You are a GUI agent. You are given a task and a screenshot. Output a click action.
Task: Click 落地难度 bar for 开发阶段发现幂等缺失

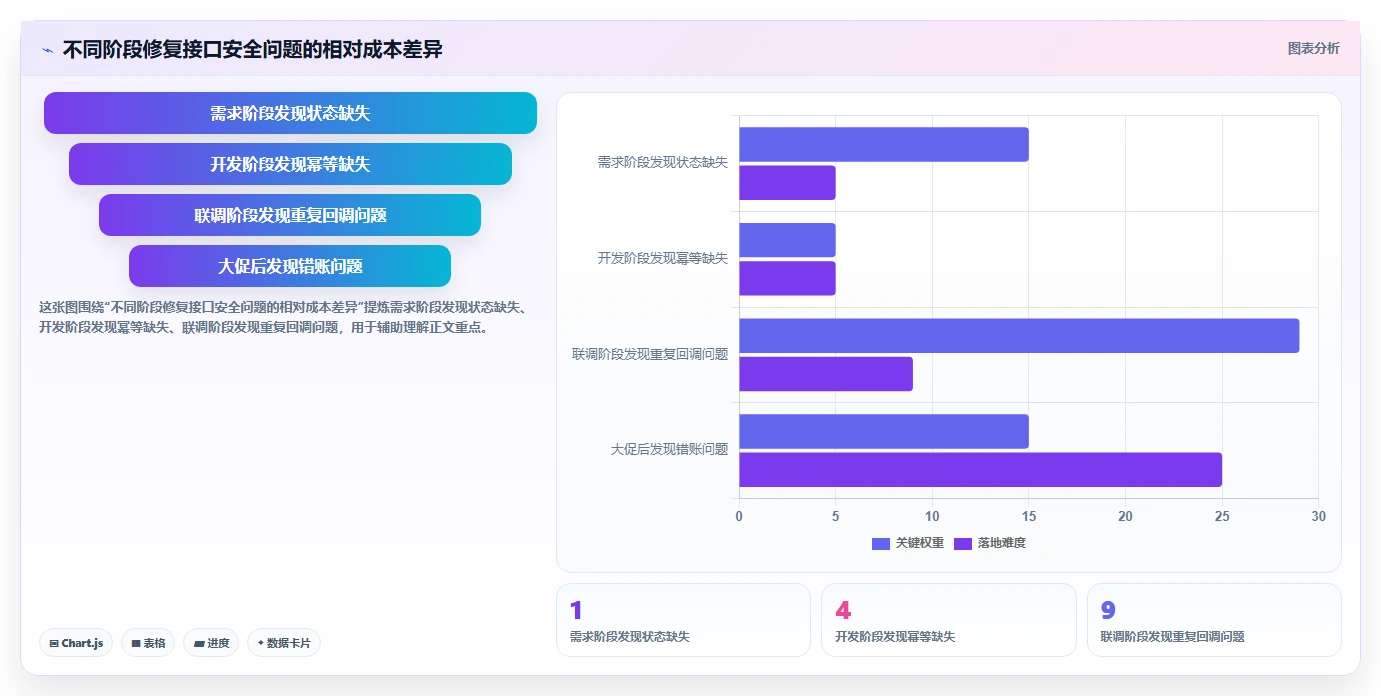(787, 278)
